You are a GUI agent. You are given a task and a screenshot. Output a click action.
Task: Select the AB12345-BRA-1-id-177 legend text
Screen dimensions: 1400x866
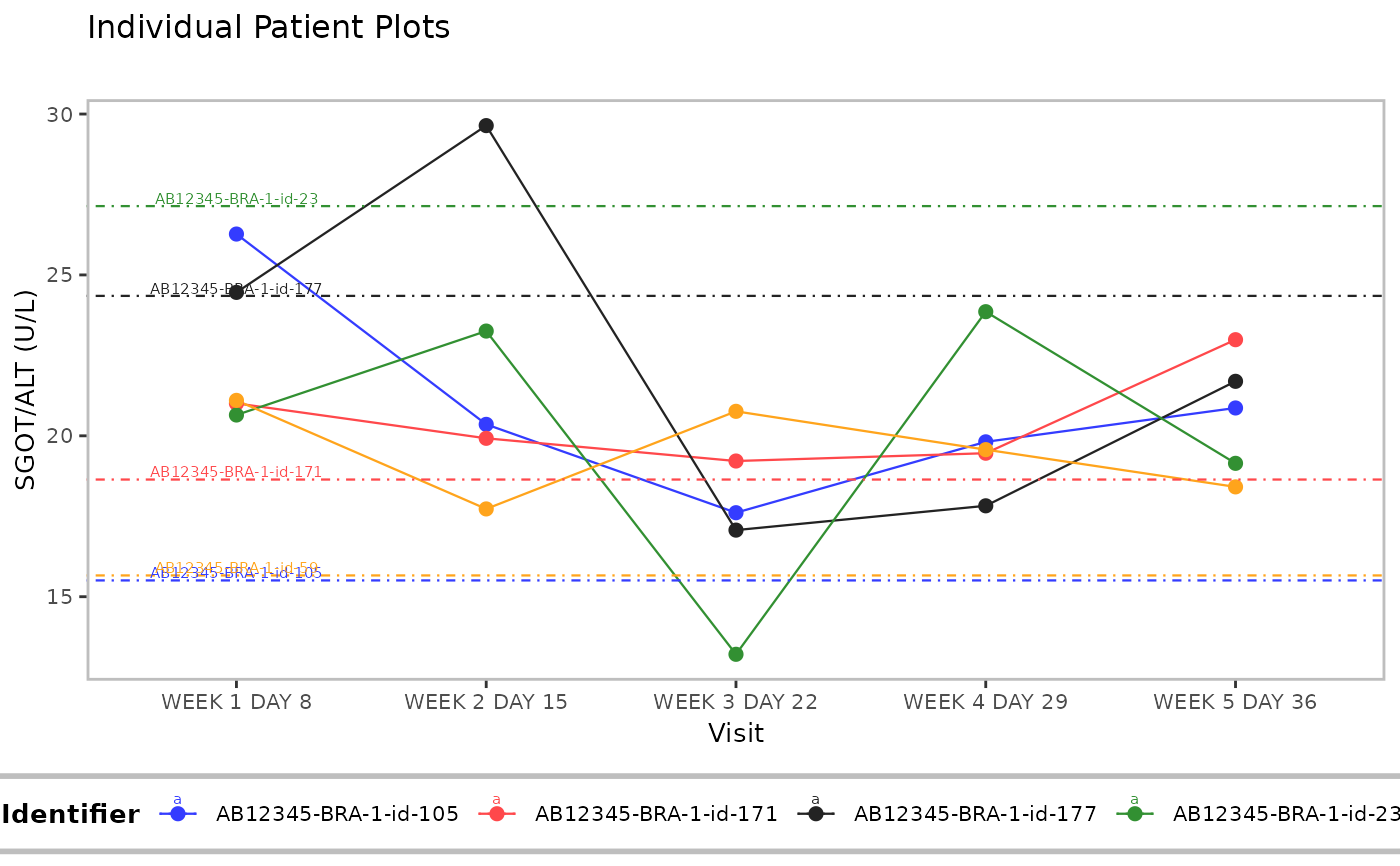pyautogui.click(x=975, y=814)
